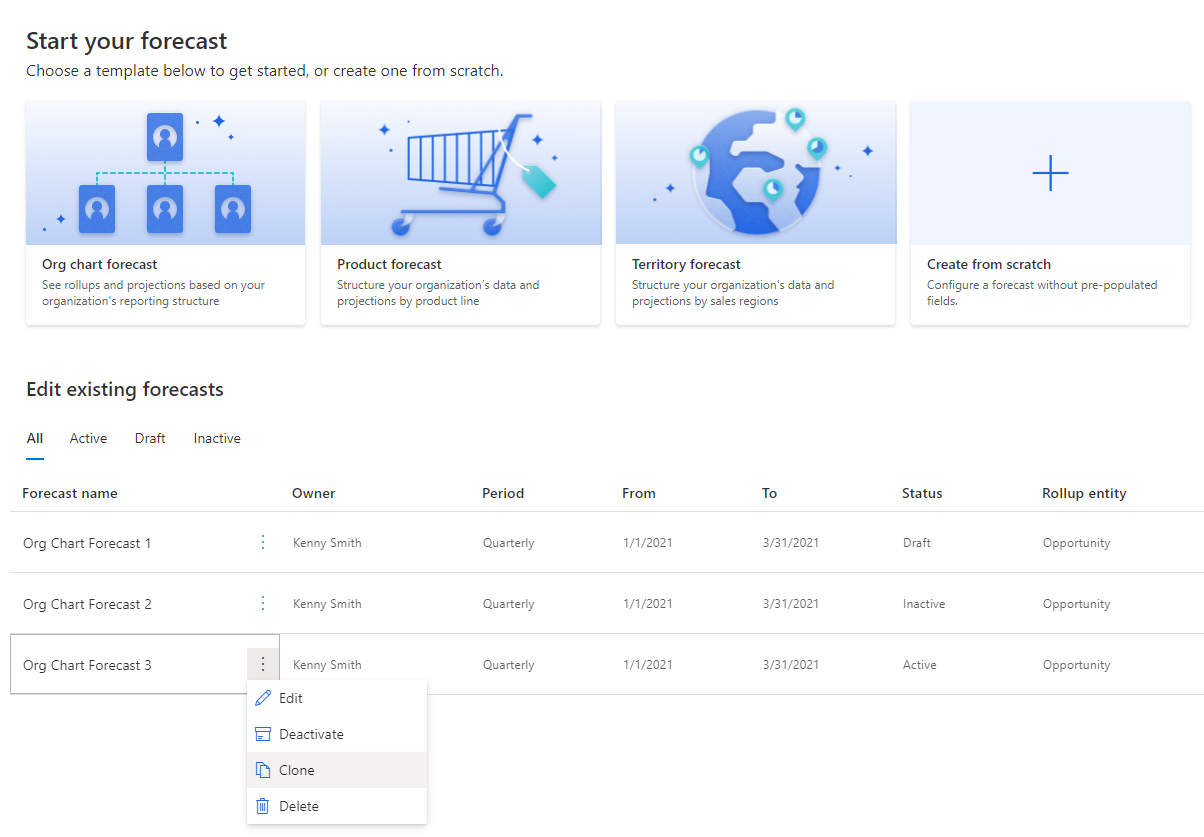
Task: Switch to the Inactive forecasts tab
Action: [x=217, y=438]
